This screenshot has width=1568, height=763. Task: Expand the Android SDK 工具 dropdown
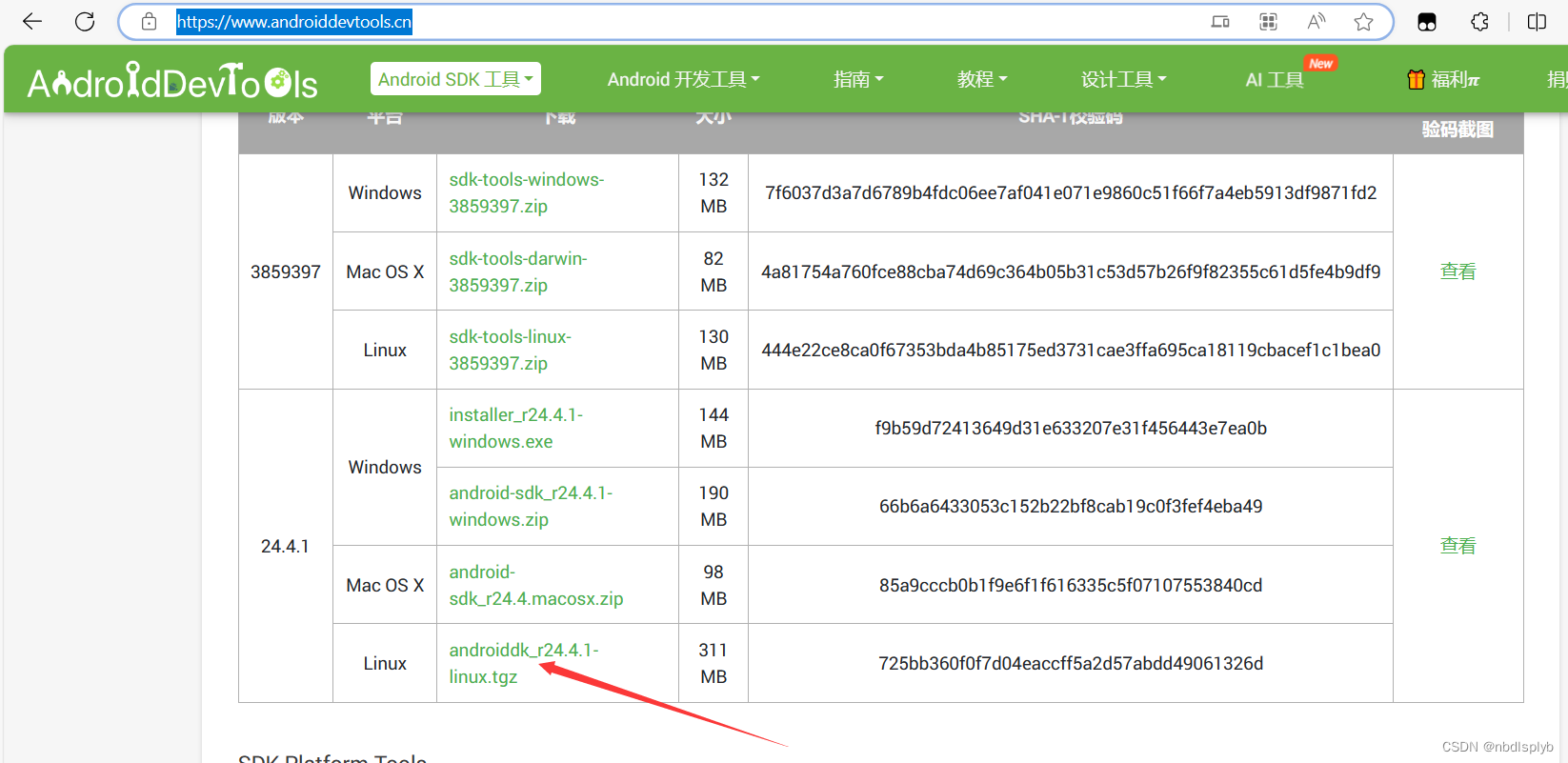click(455, 79)
